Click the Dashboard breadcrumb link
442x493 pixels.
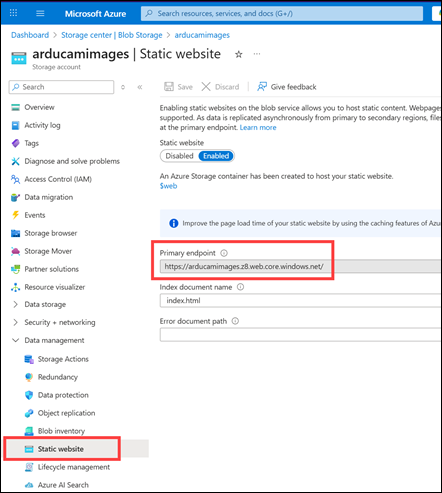[30, 35]
